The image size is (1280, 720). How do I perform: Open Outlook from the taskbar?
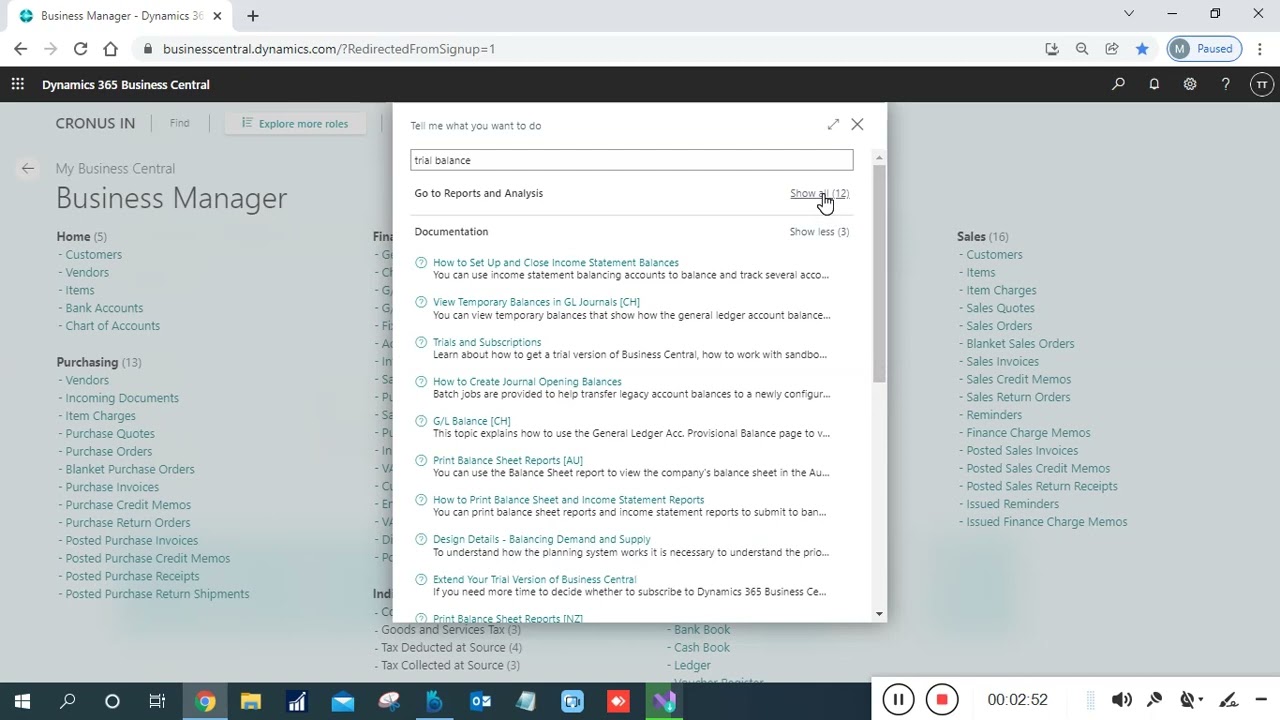tap(481, 702)
